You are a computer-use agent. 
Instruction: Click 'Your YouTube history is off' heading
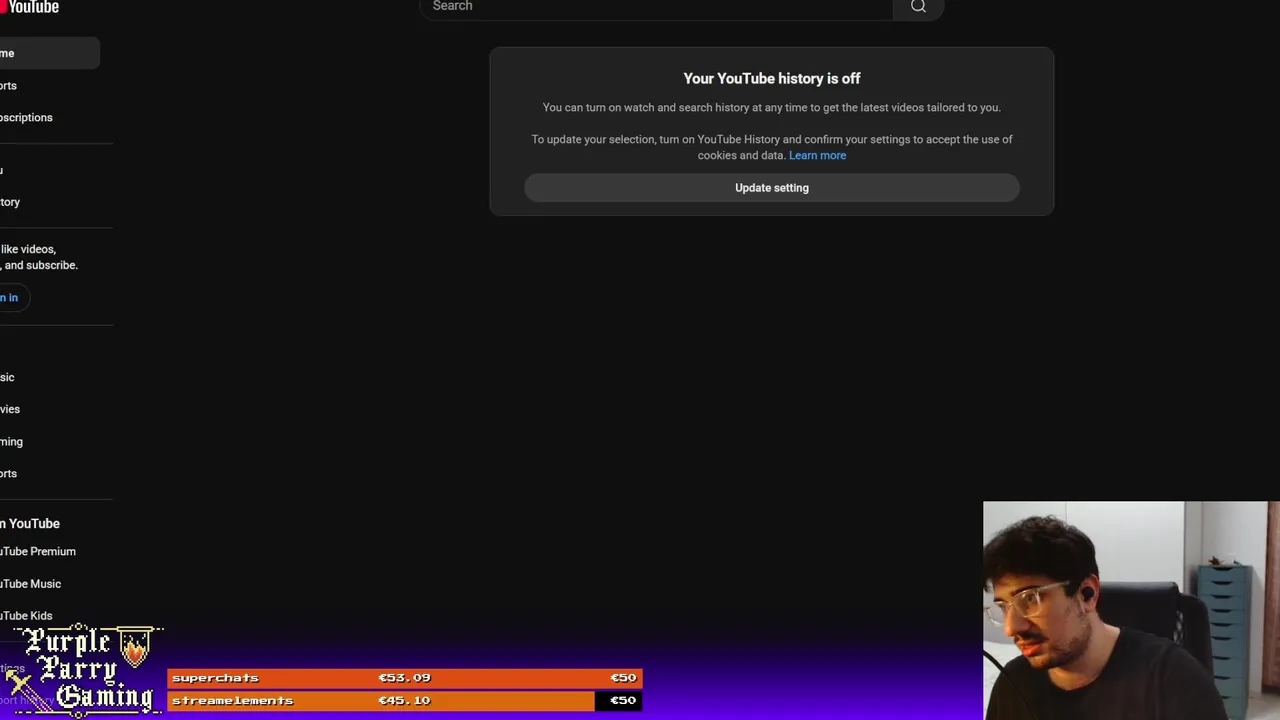(x=772, y=78)
